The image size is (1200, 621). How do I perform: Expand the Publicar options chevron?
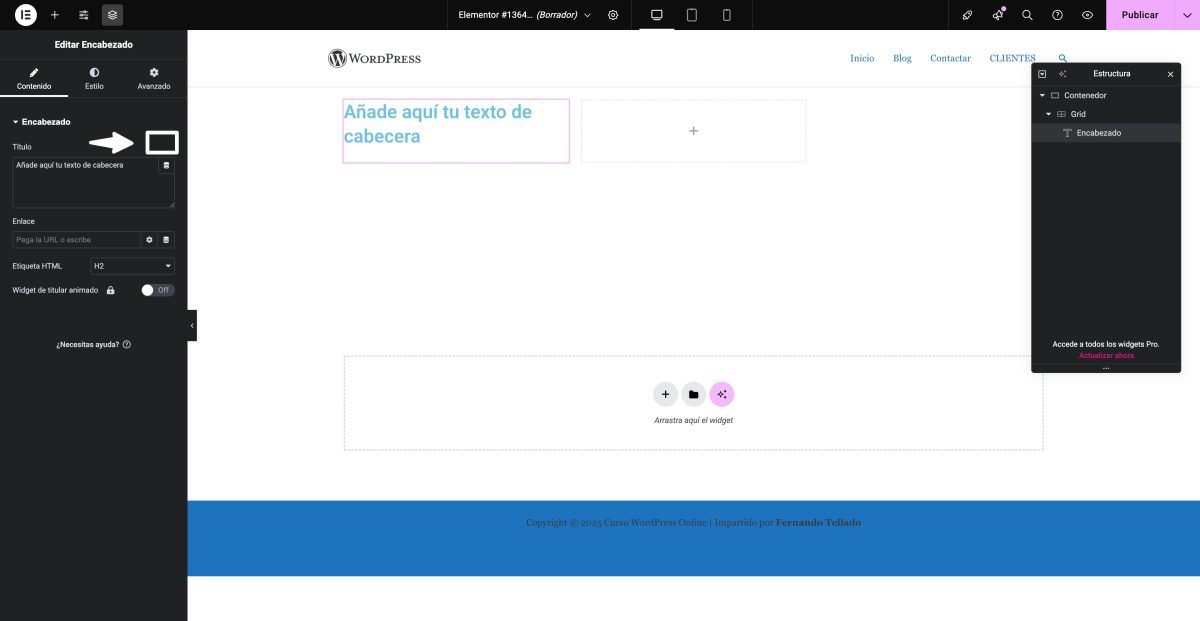[x=1188, y=15]
